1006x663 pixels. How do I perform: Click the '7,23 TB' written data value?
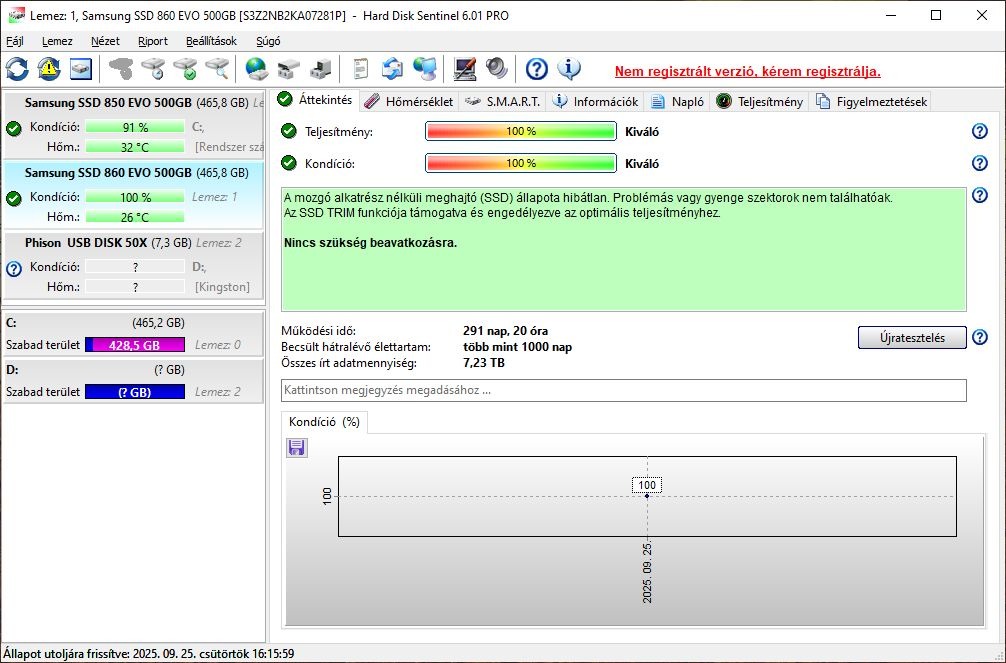[484, 363]
